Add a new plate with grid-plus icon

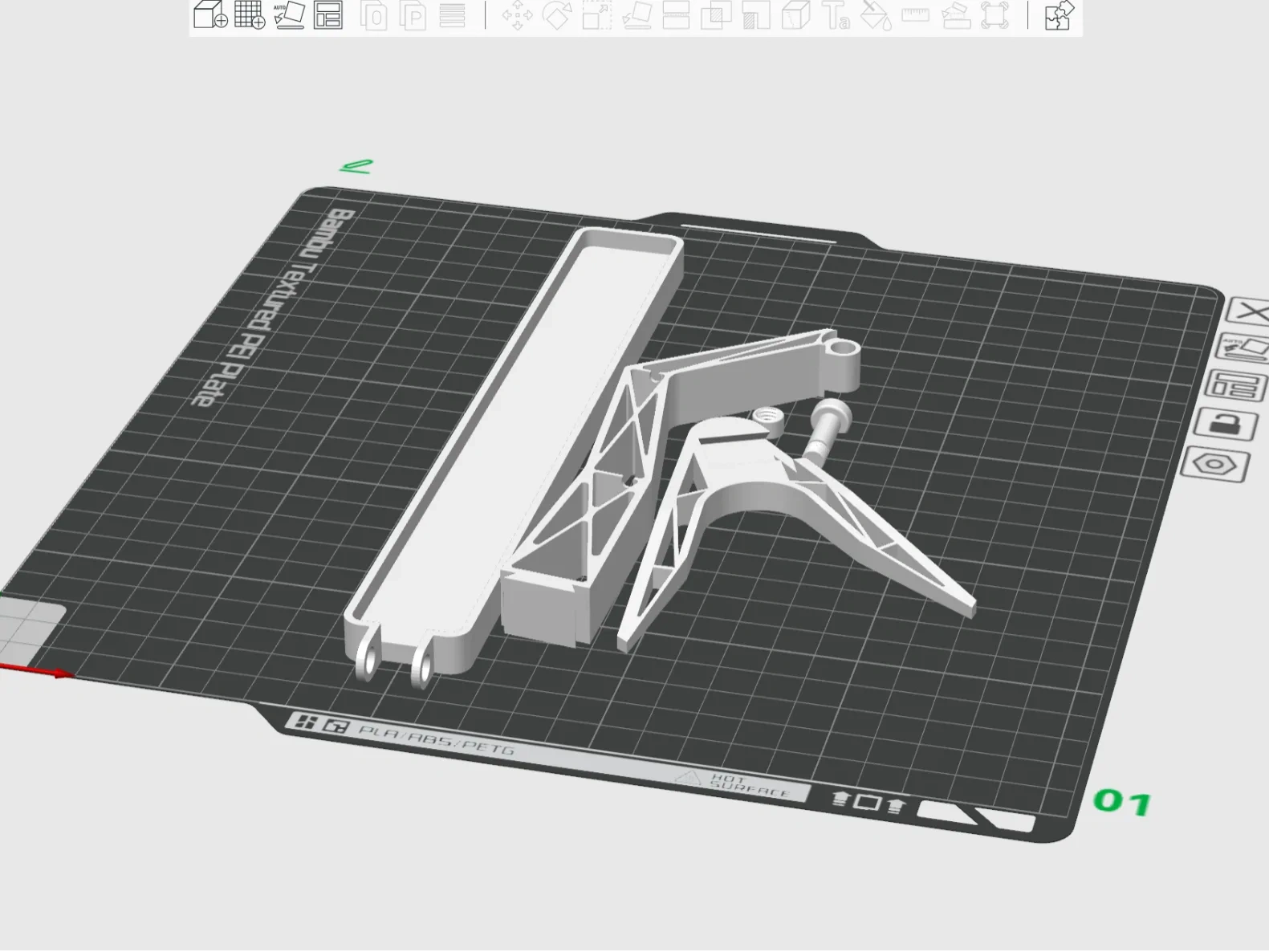pyautogui.click(x=250, y=15)
